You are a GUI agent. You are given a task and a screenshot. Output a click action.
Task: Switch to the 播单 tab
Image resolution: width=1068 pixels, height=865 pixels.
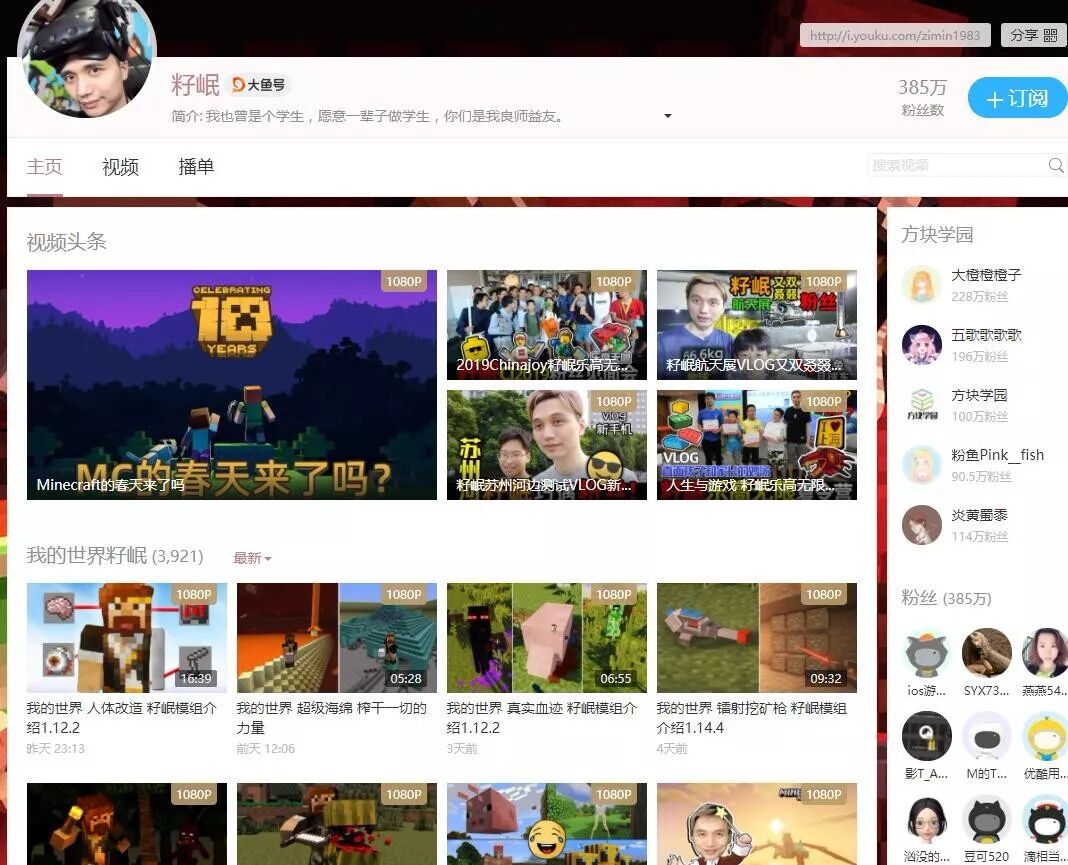(197, 167)
